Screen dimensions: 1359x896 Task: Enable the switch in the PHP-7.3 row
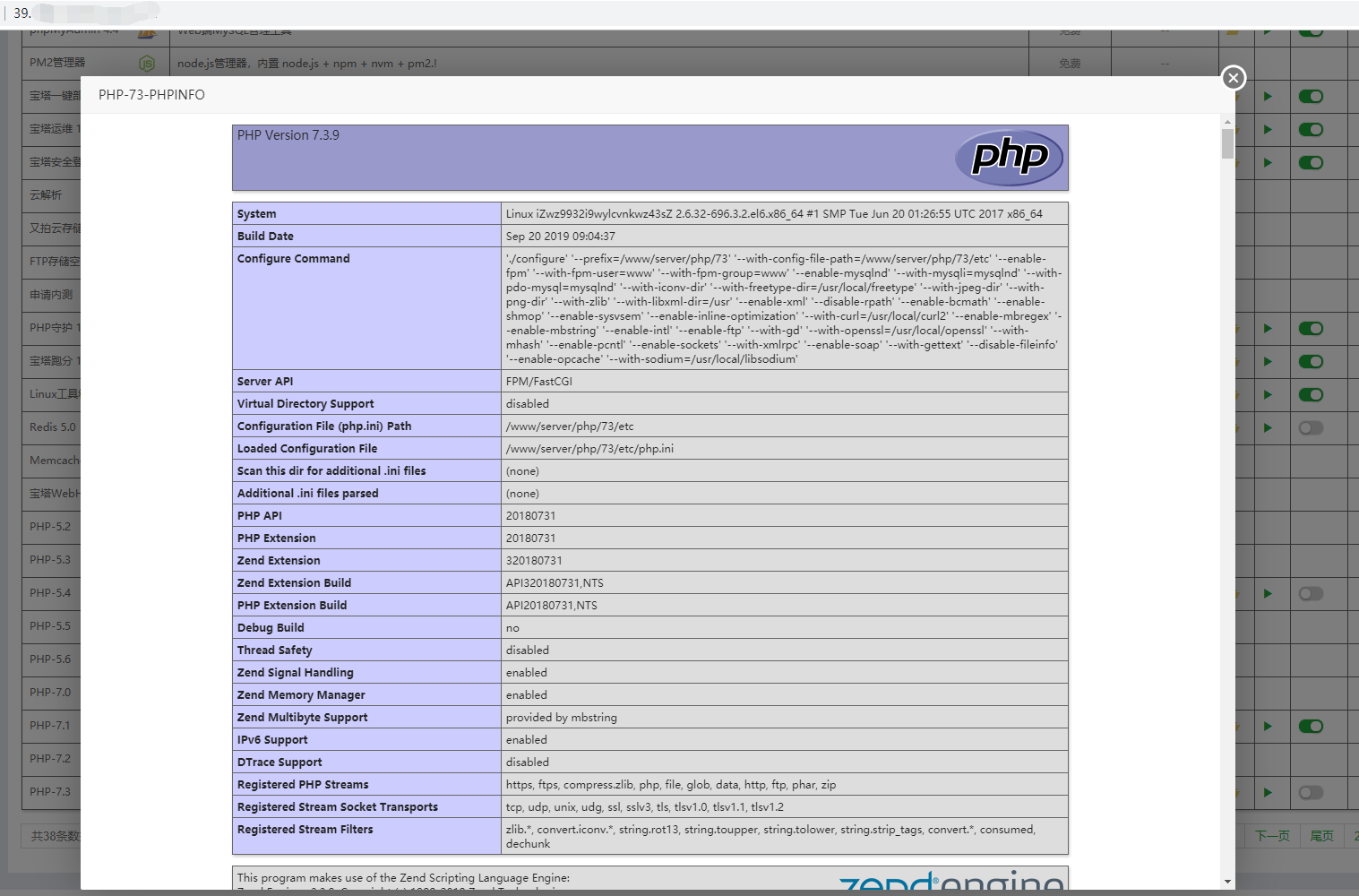1311,793
